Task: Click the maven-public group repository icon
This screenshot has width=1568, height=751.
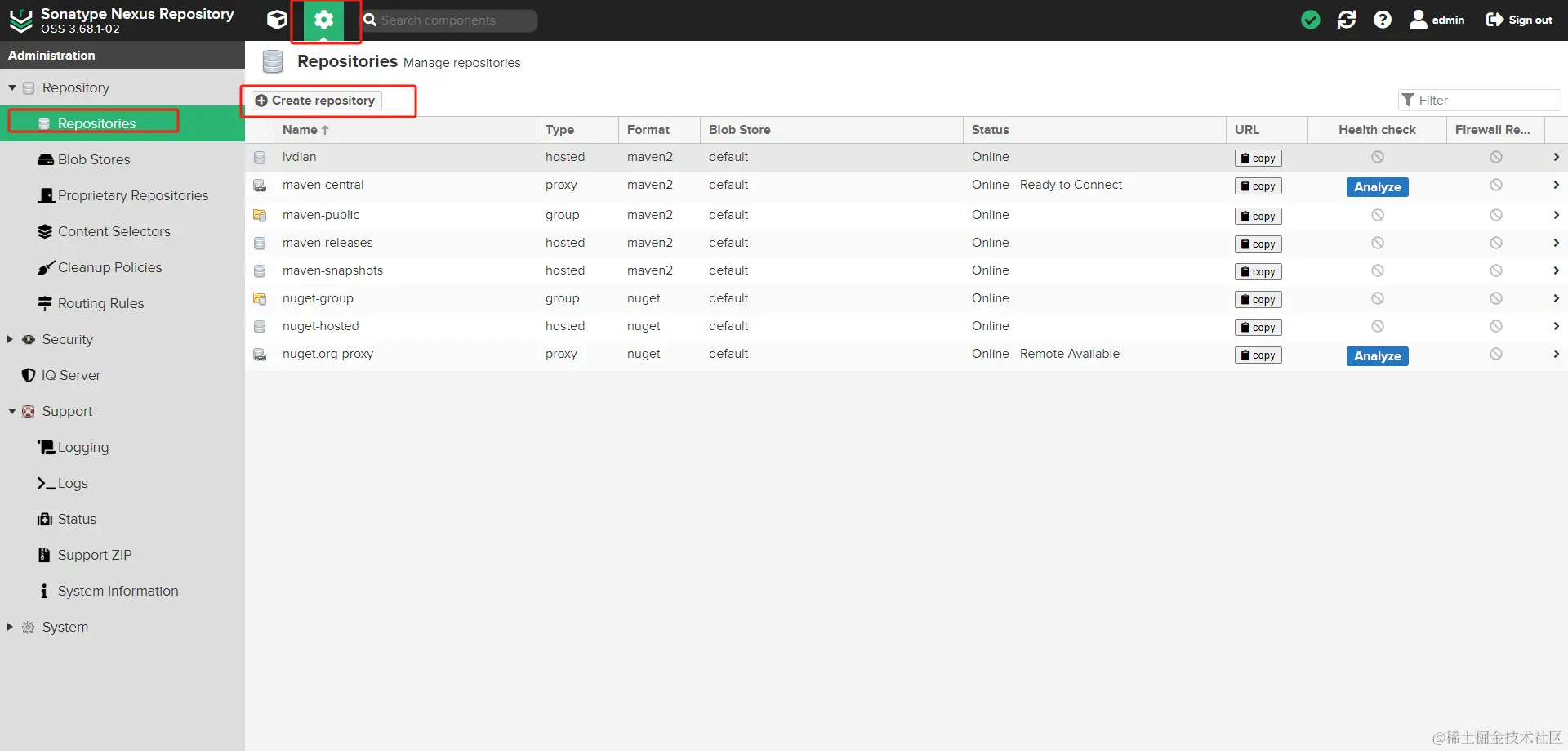Action: pyautogui.click(x=260, y=215)
